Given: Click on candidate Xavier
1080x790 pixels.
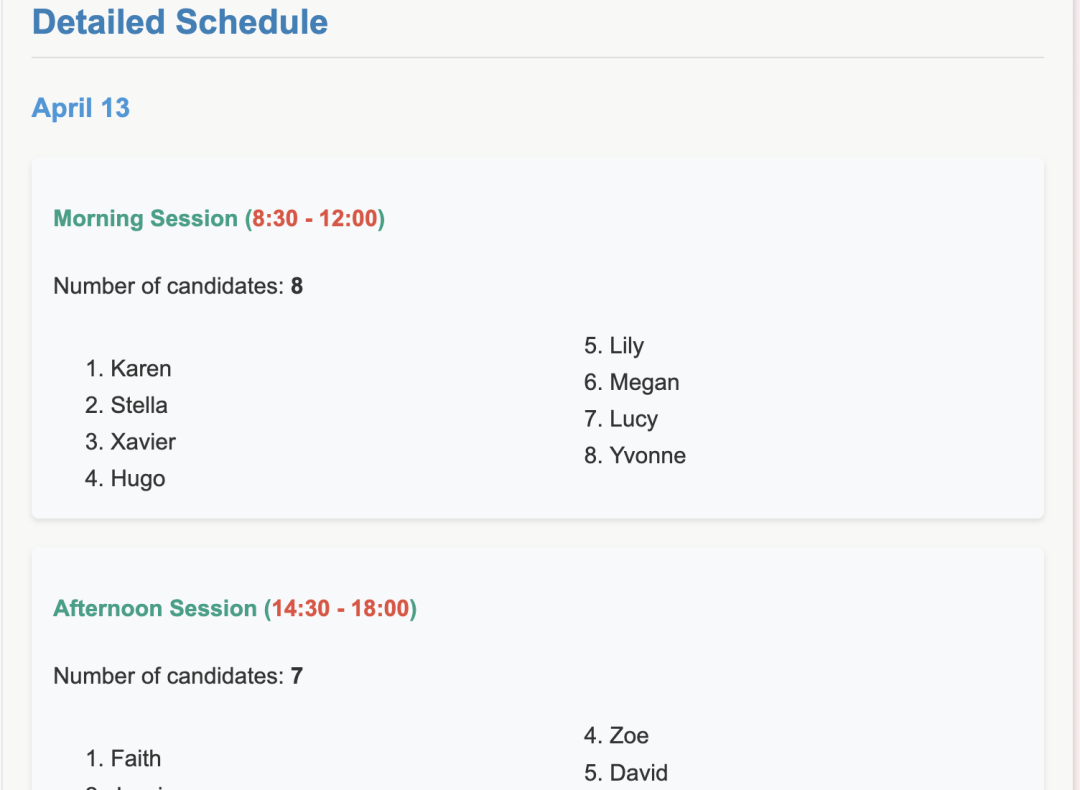Looking at the screenshot, I should tap(143, 442).
